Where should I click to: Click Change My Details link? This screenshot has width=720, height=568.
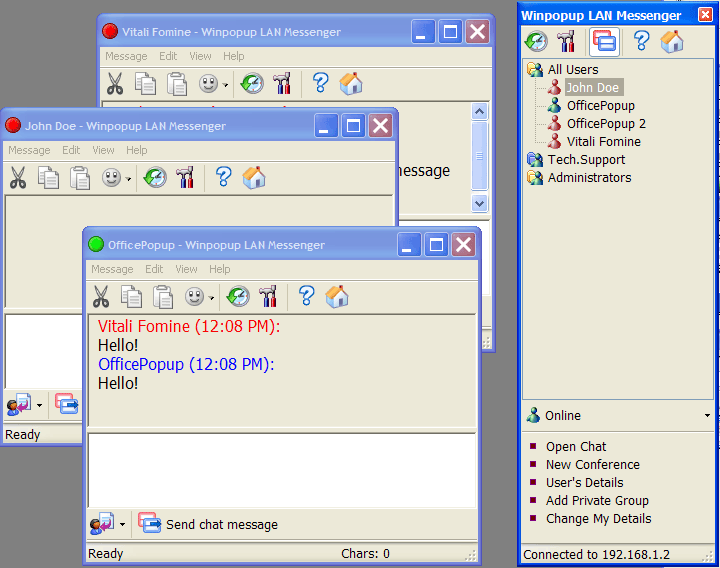point(599,518)
